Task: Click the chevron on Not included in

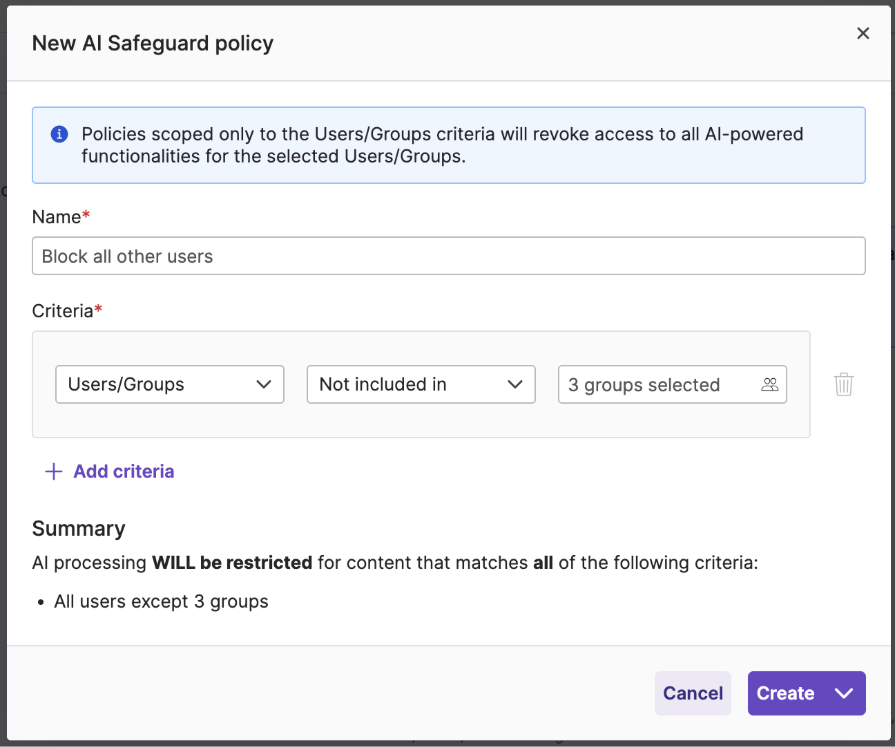Action: (x=515, y=384)
